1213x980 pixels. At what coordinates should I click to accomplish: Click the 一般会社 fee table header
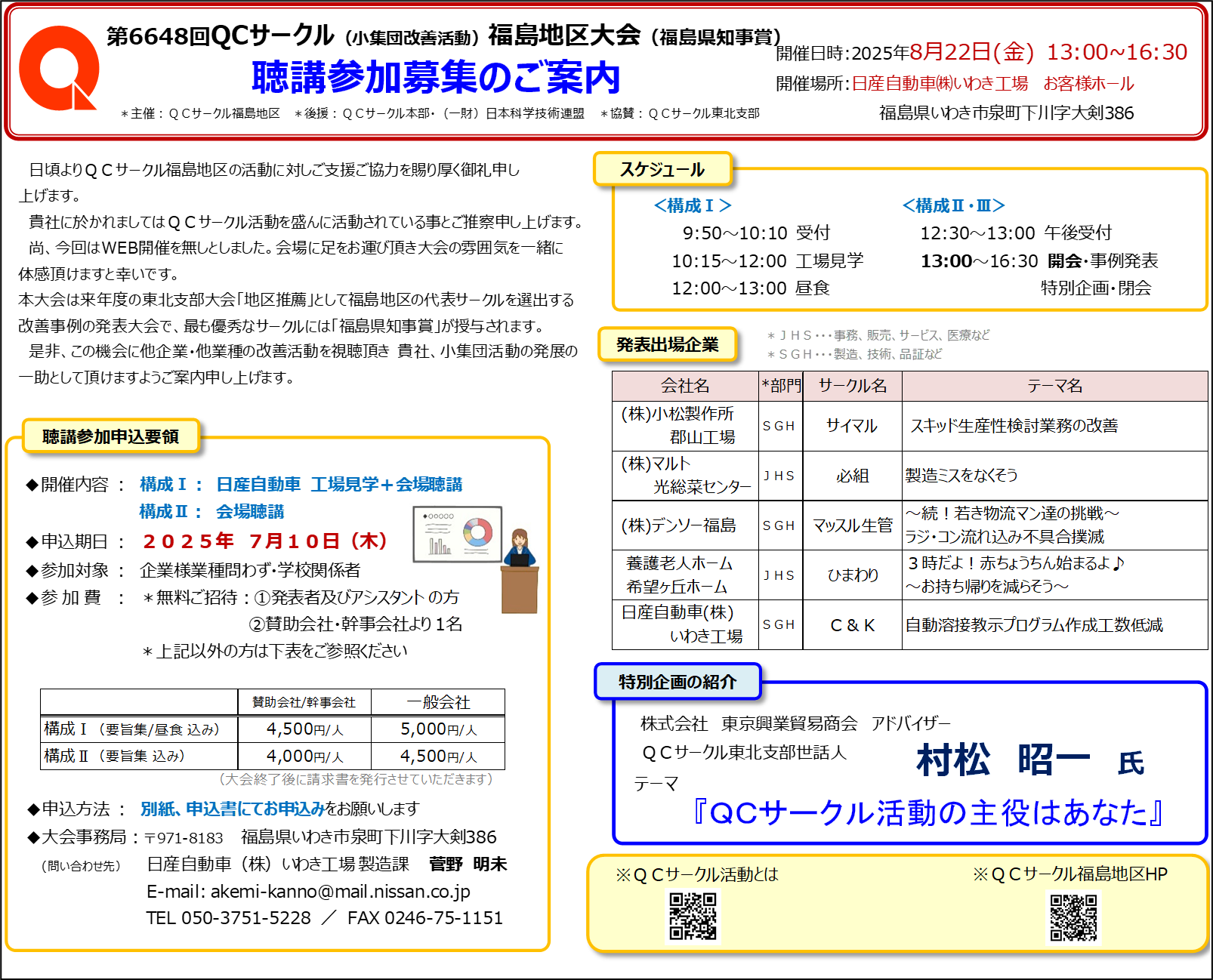click(x=438, y=702)
